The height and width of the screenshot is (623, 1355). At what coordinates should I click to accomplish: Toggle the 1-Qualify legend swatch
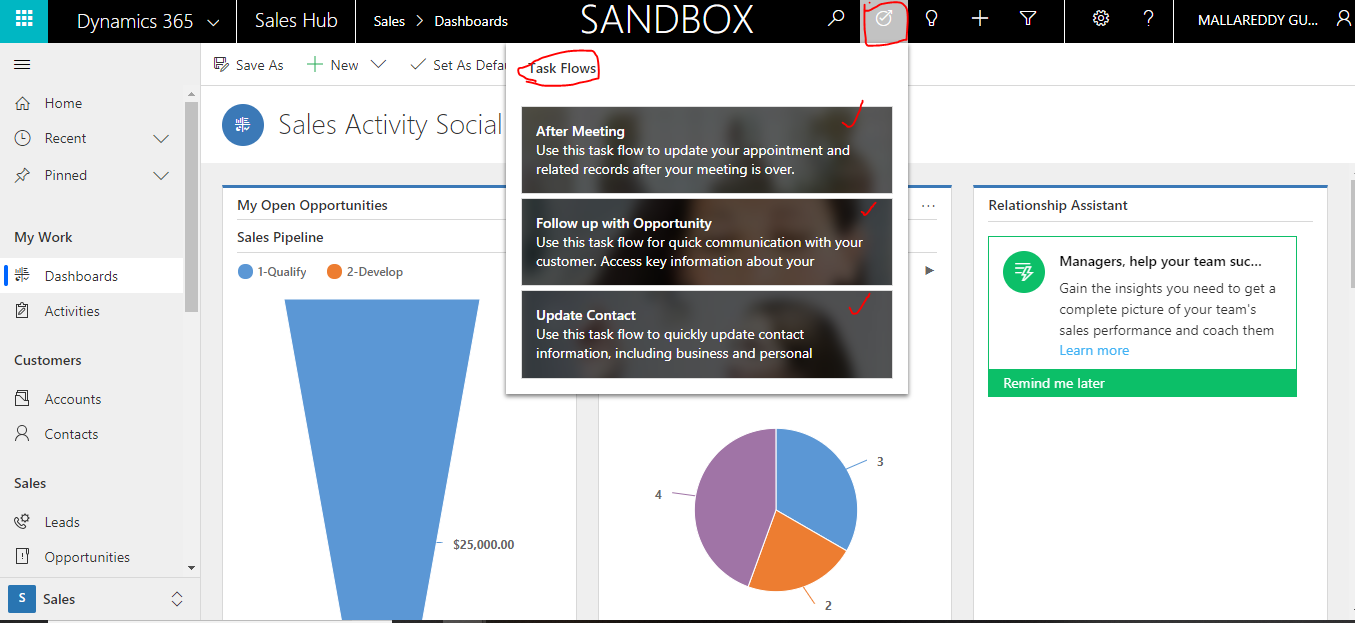(x=246, y=271)
